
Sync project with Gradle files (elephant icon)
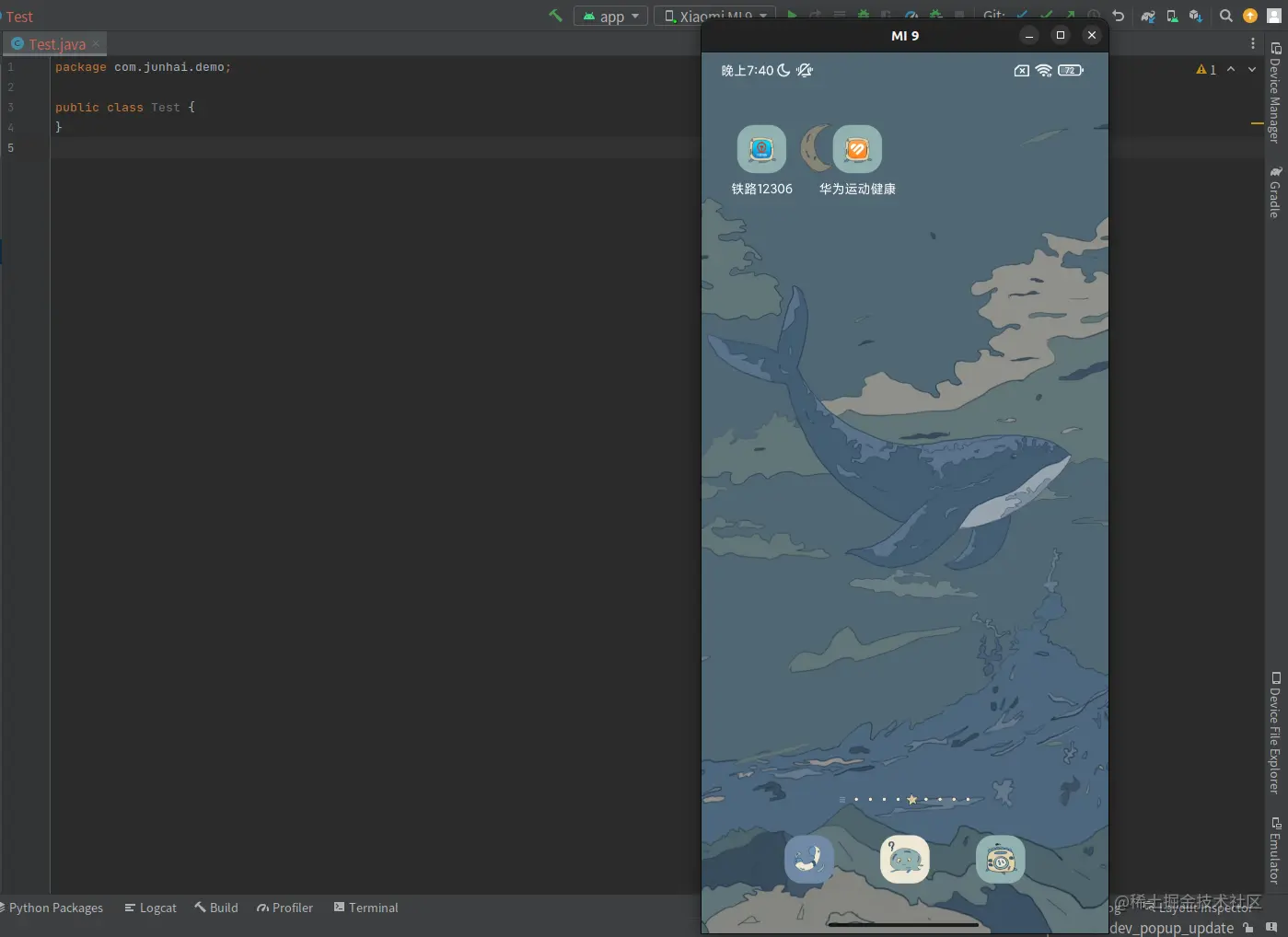[x=1148, y=16]
